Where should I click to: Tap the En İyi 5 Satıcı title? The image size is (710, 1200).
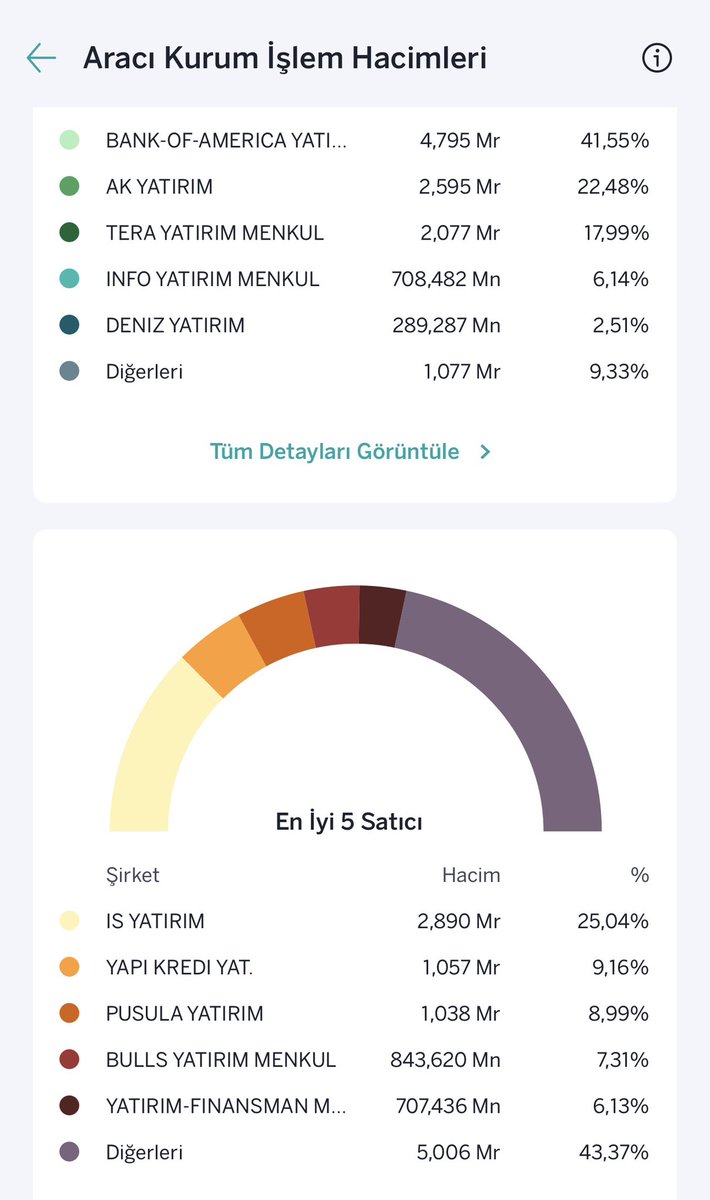[x=349, y=822]
